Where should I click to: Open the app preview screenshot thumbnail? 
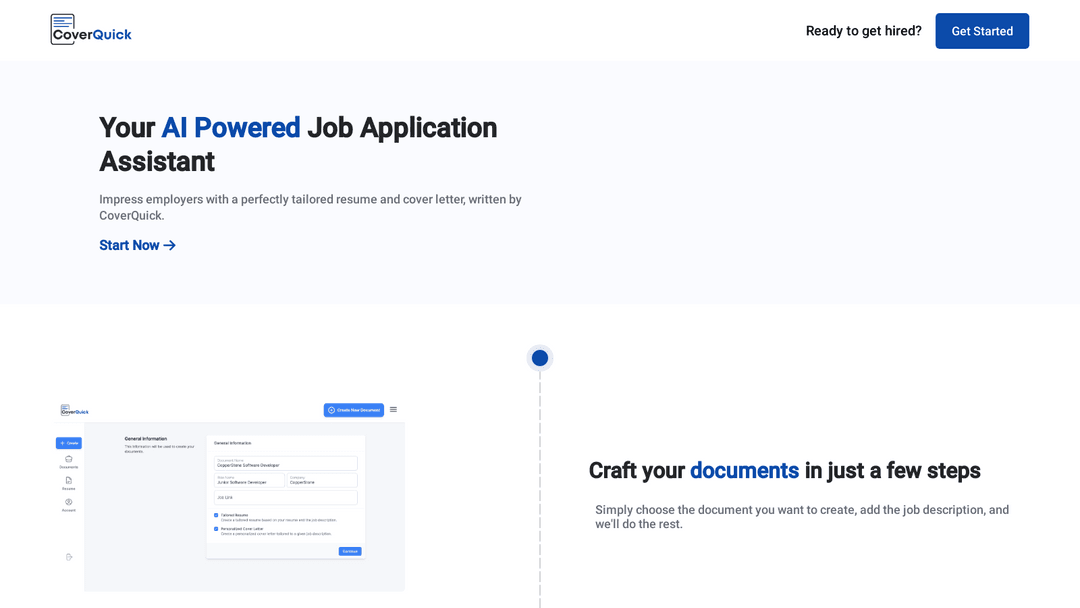pyautogui.click(x=230, y=496)
